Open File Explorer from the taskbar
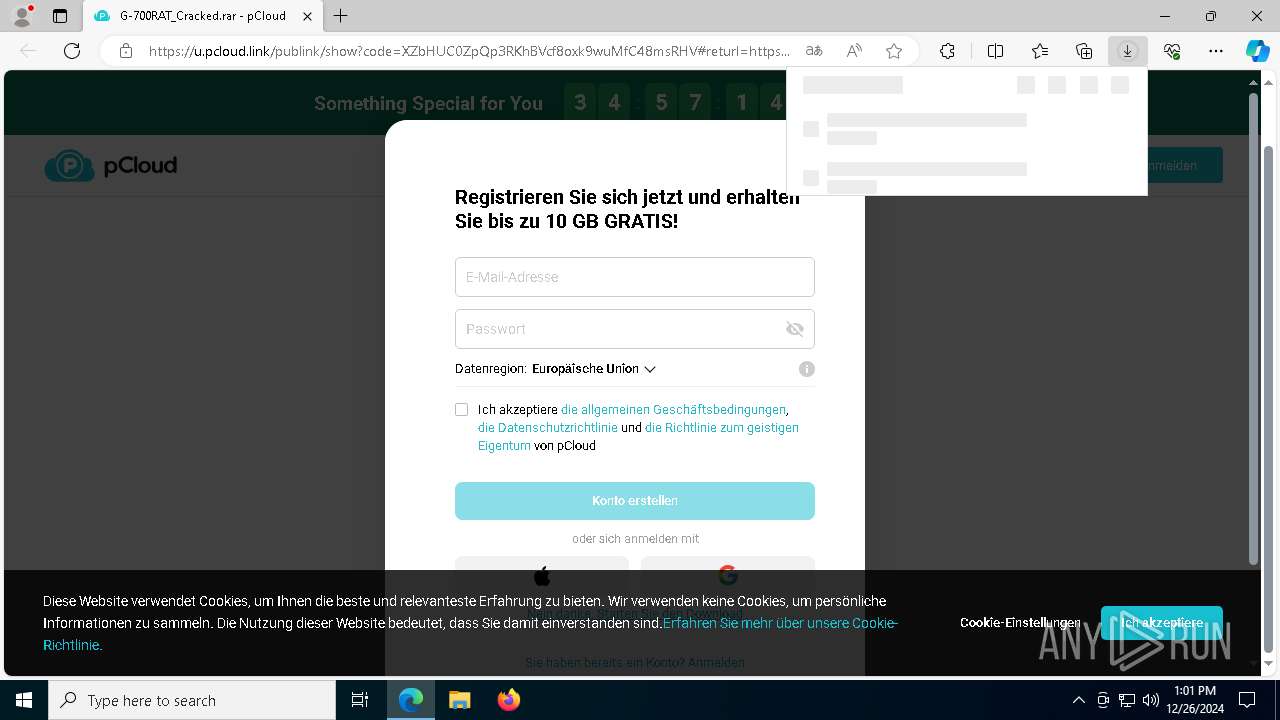Image resolution: width=1280 pixels, height=720 pixels. click(459, 700)
